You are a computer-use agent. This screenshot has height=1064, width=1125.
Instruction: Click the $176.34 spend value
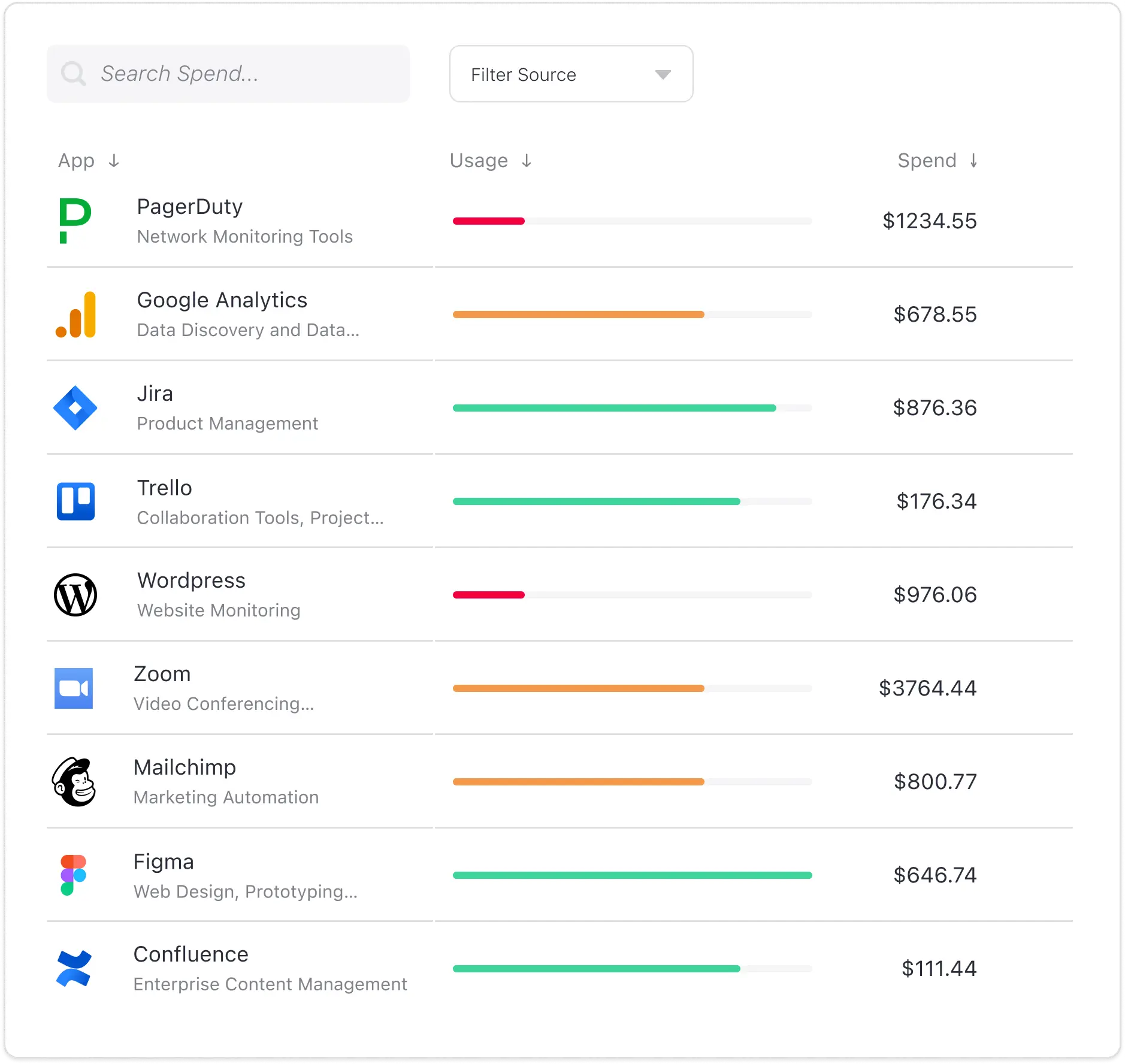(937, 501)
